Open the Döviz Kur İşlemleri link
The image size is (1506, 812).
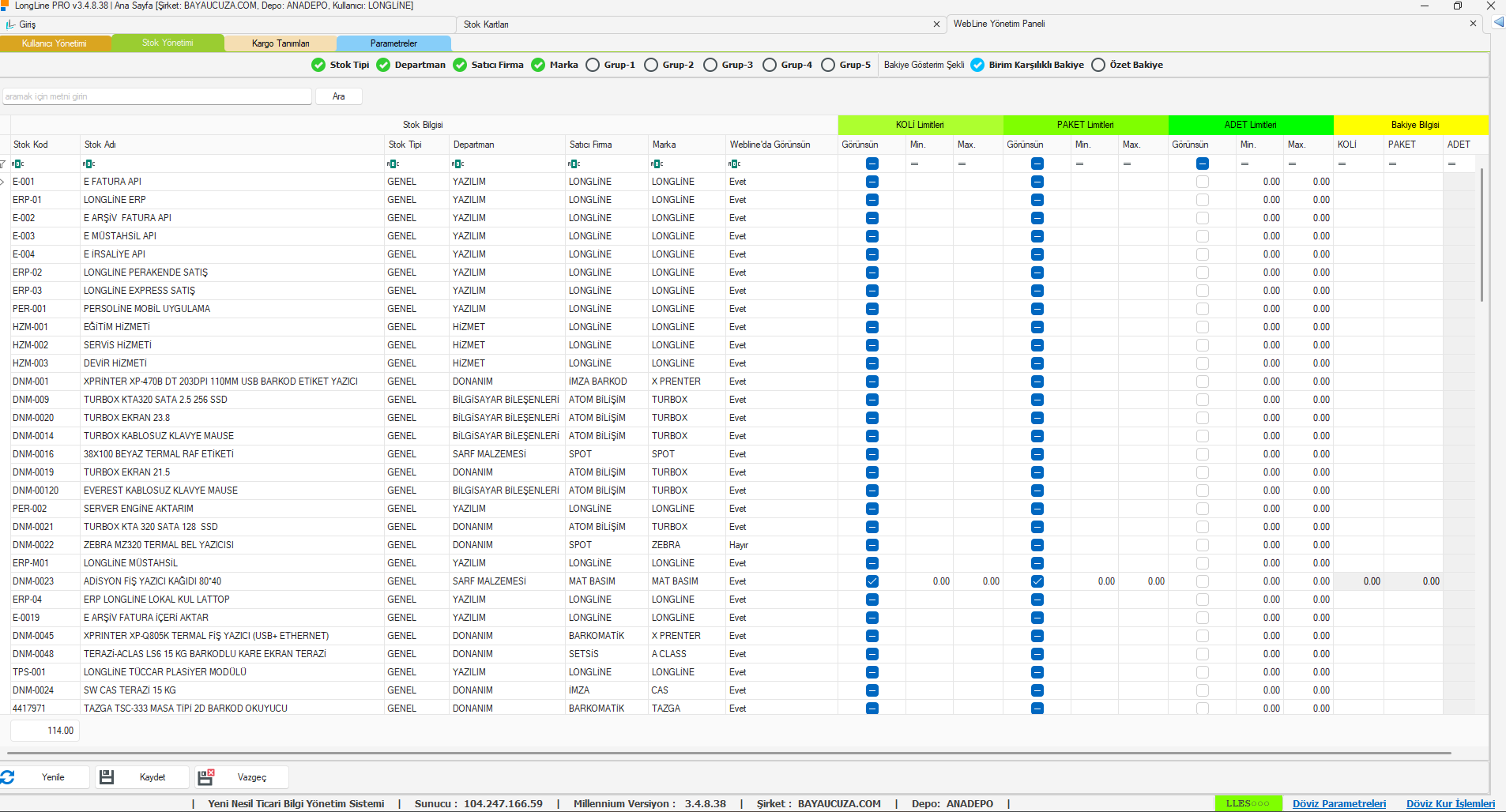tap(1451, 803)
